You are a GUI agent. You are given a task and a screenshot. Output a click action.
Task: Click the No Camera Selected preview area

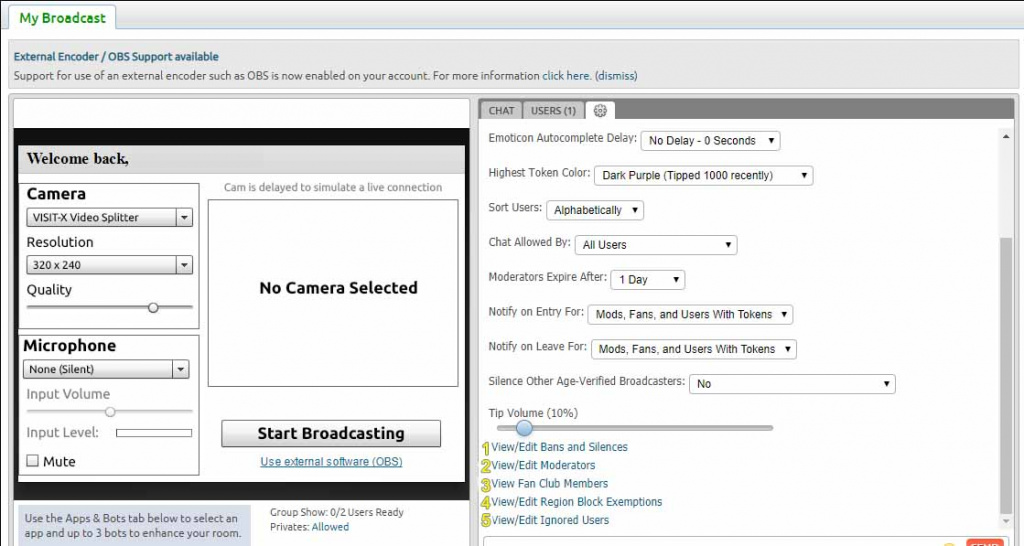pos(333,293)
